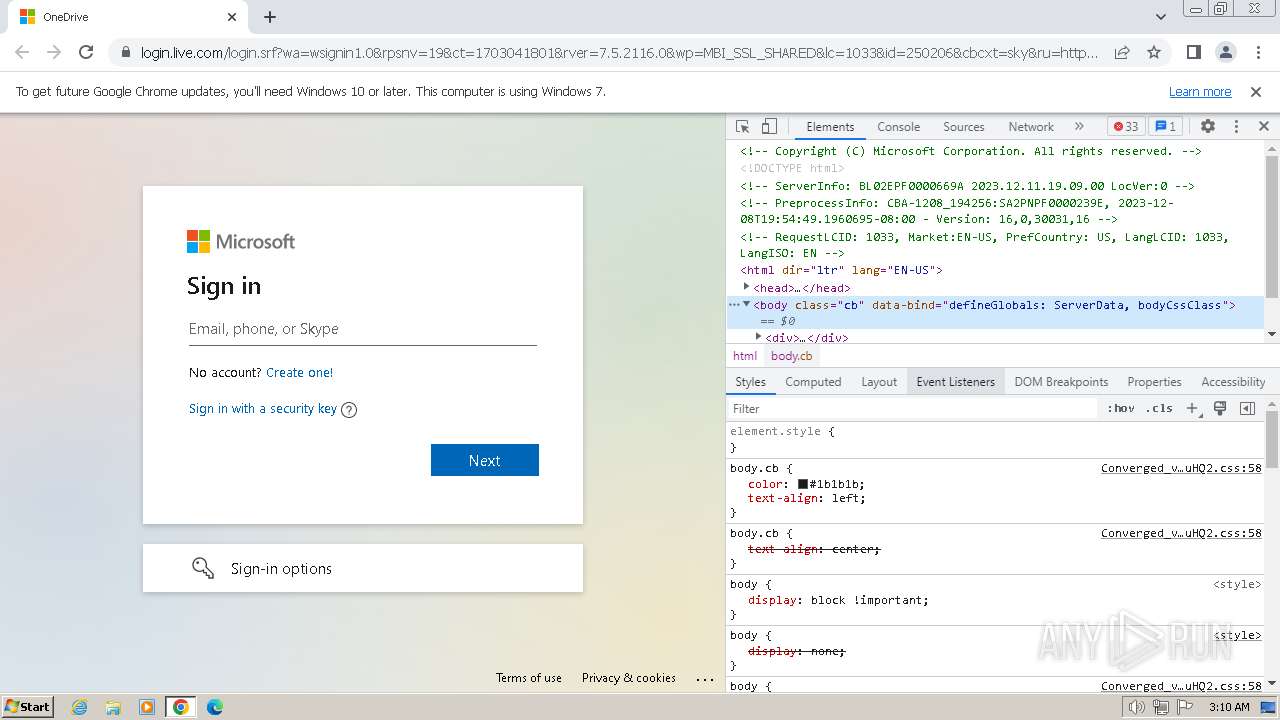Bookmark this tab with the star
1280x720 pixels.
1154,52
